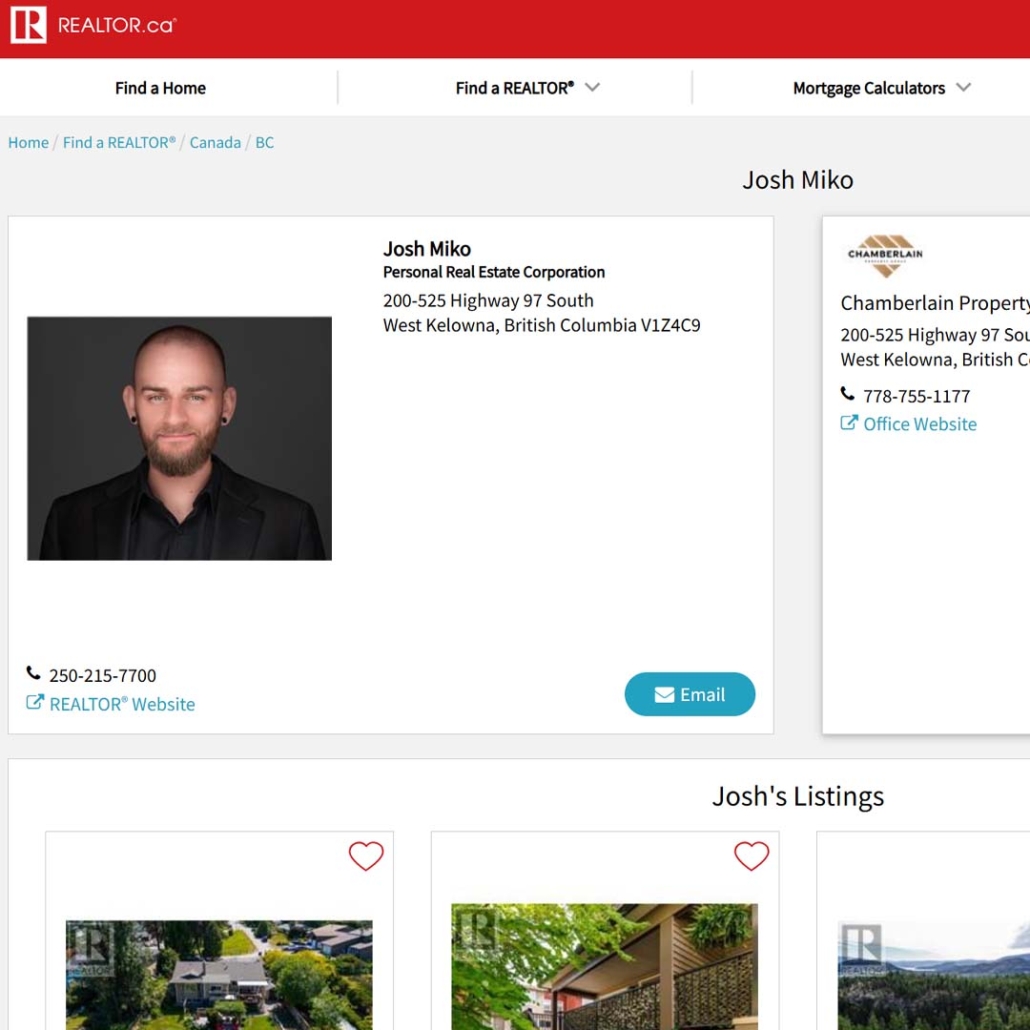Select the Chamberlain Property office name
The height and width of the screenshot is (1030, 1030).
pos(935,303)
